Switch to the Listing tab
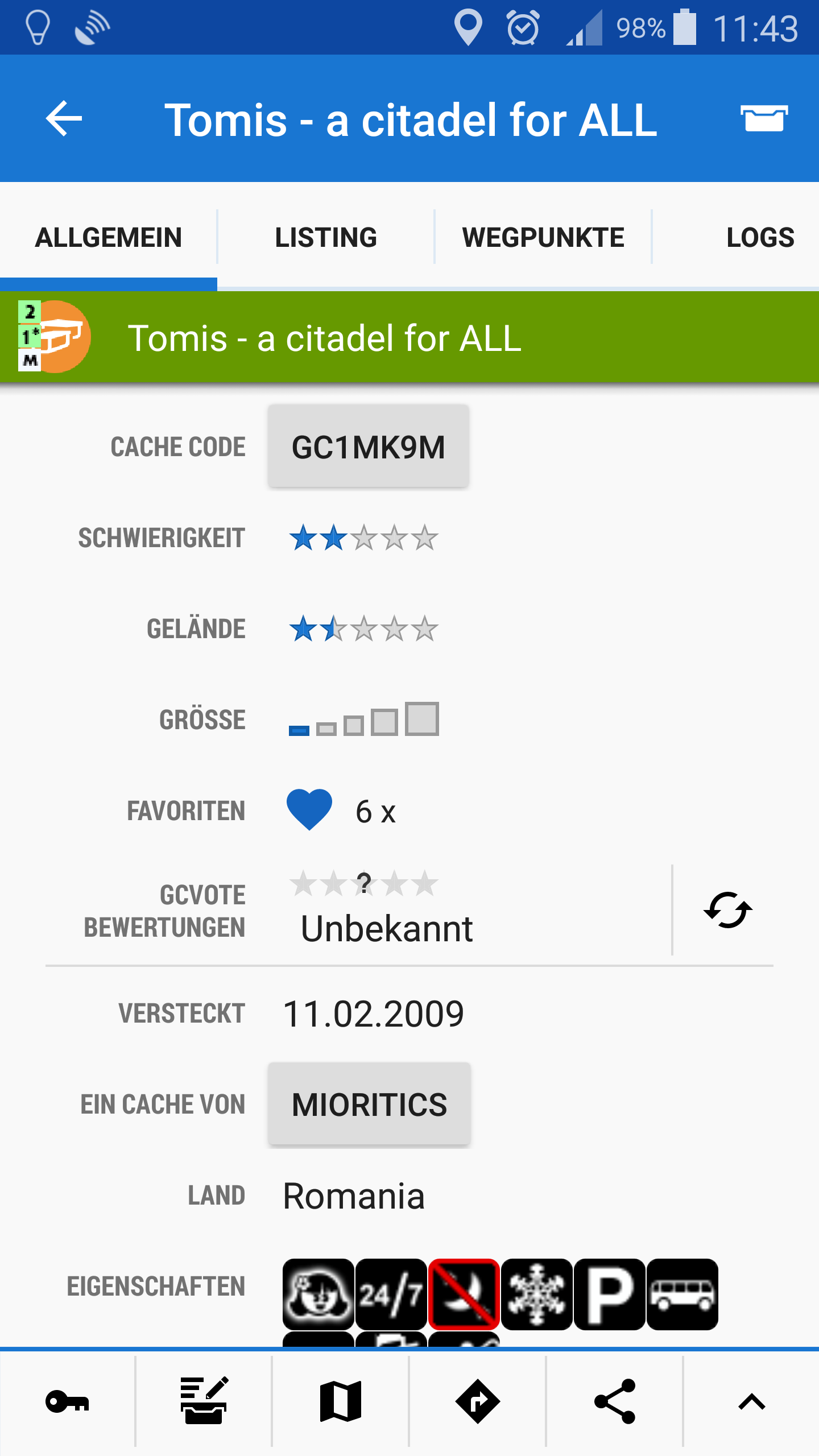The height and width of the screenshot is (1456, 819). 326,237
